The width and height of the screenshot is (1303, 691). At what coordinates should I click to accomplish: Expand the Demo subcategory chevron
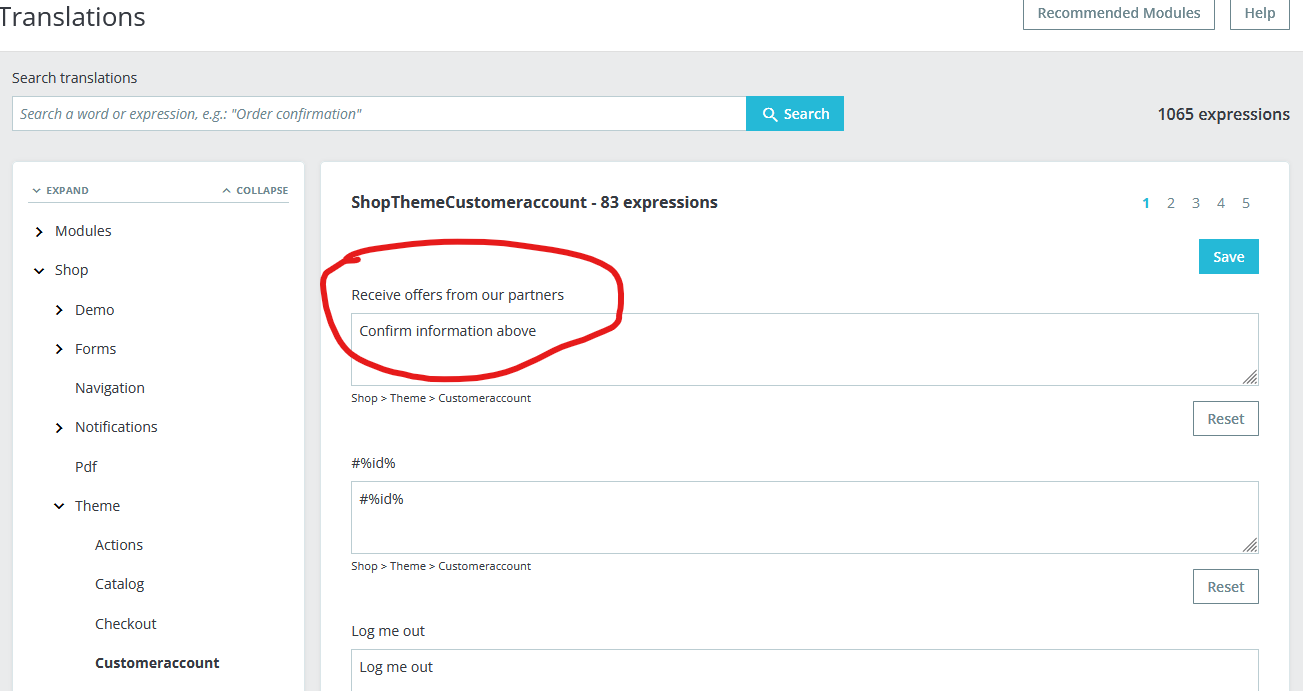click(x=59, y=311)
